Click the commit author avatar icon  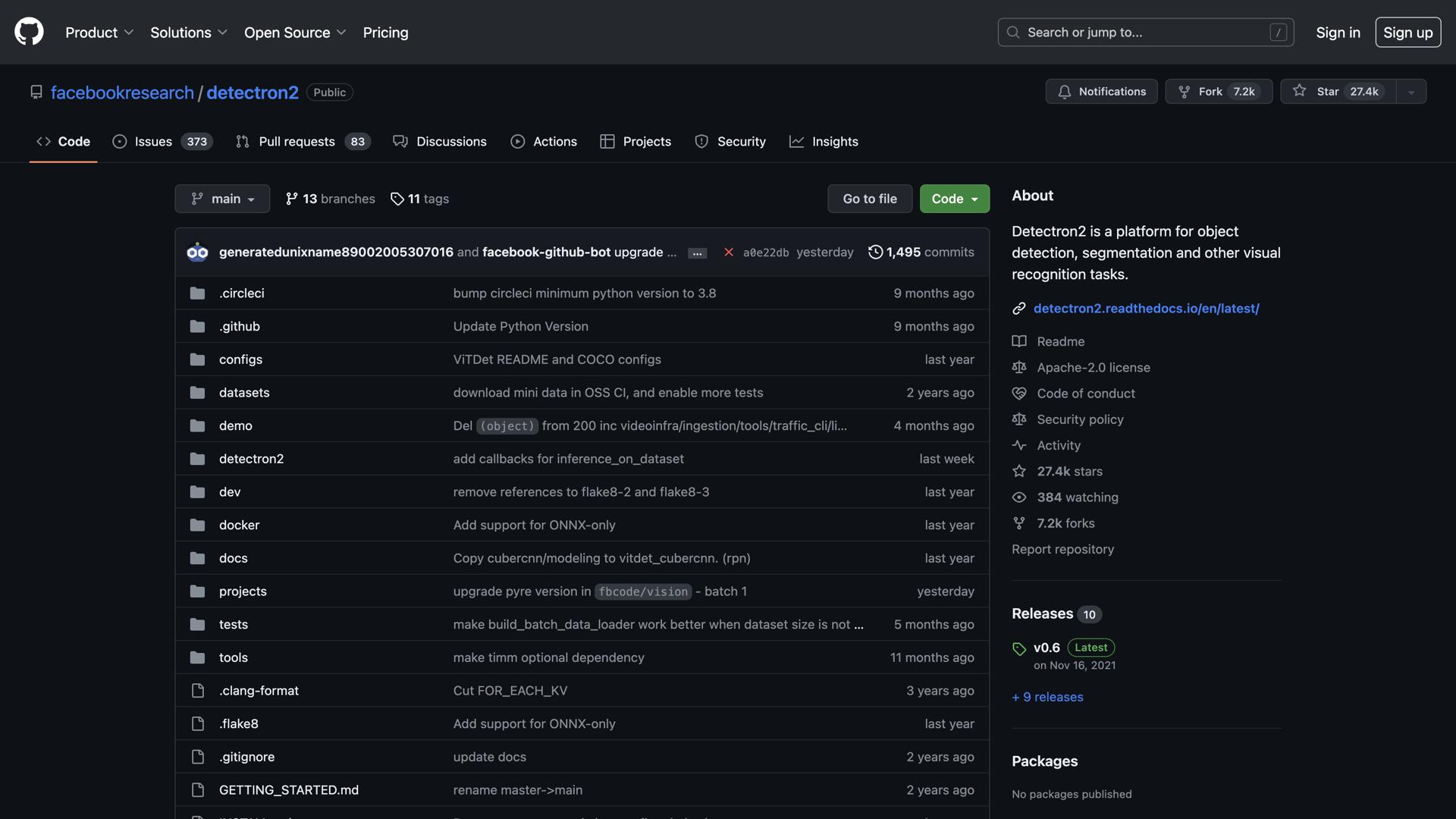[197, 252]
